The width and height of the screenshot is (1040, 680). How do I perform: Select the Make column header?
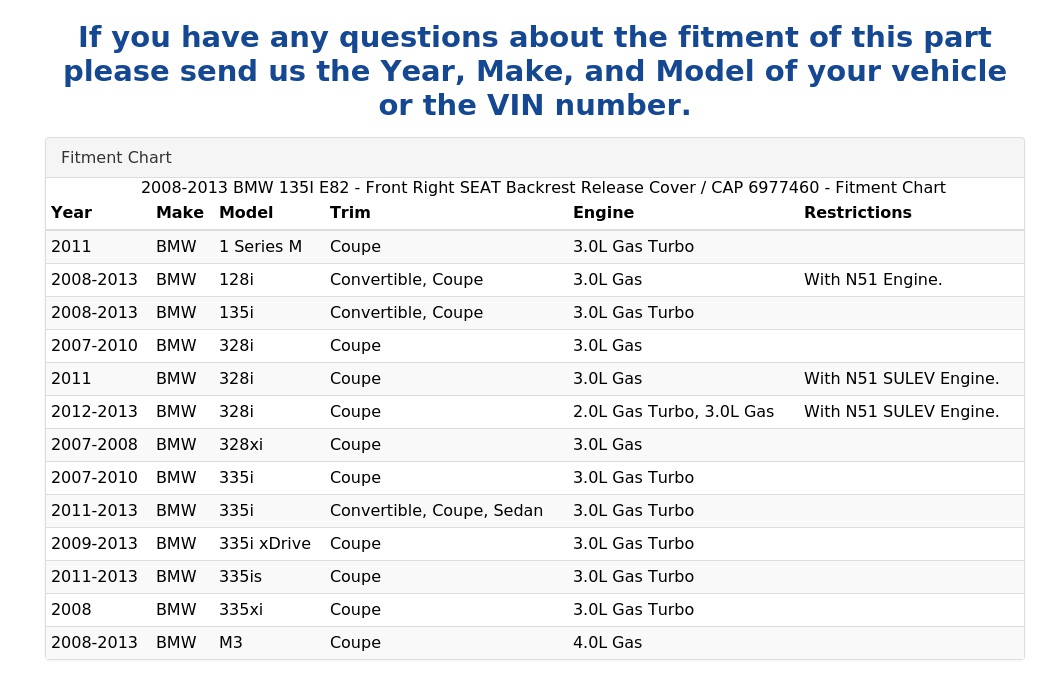click(180, 212)
